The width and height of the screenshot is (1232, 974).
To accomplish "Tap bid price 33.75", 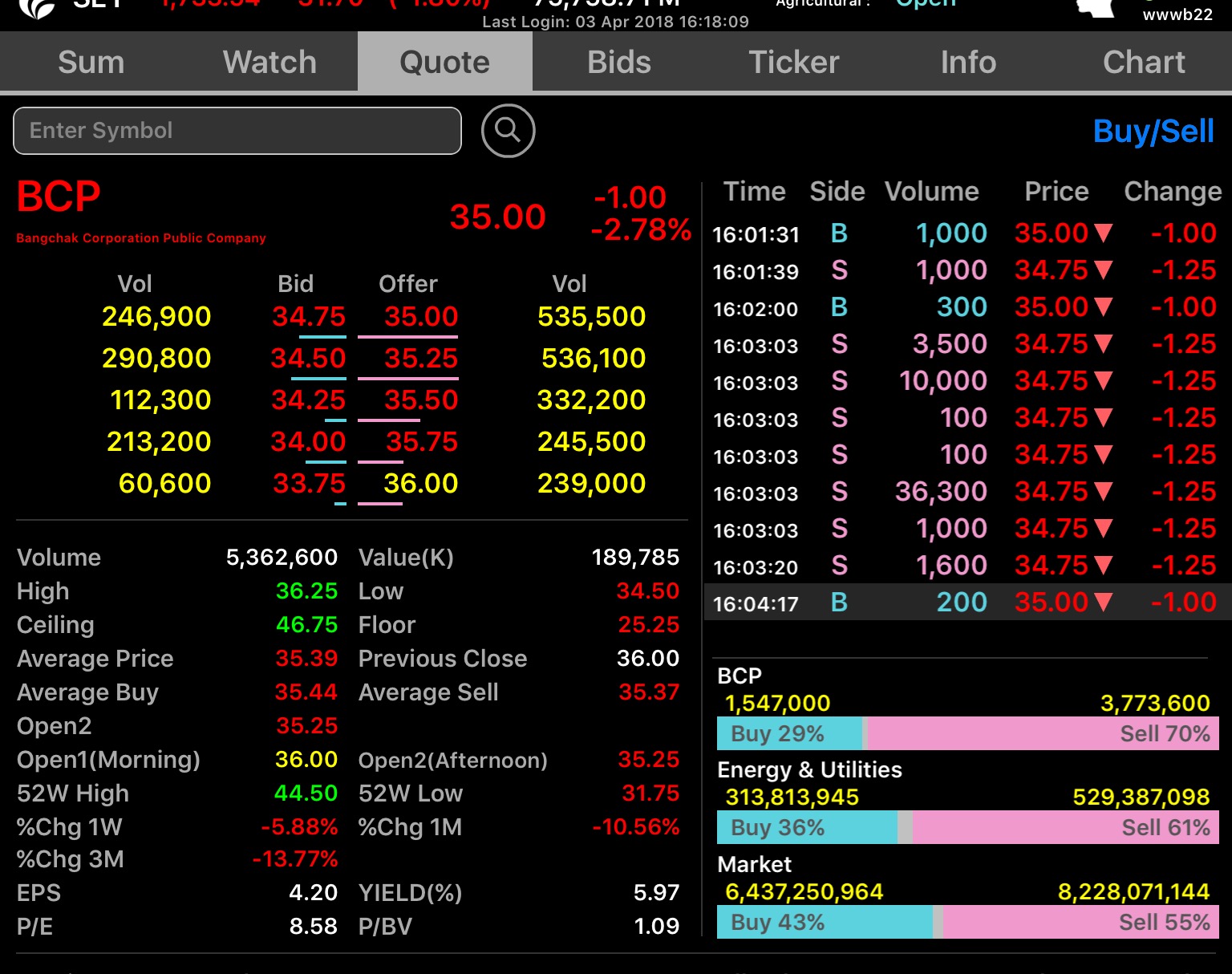I will [310, 484].
